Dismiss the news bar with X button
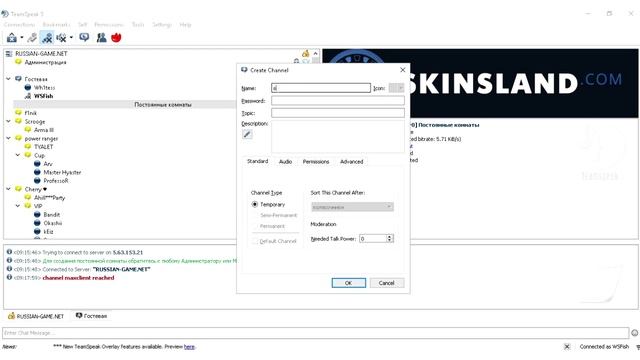Image resolution: width=640 pixels, height=360 pixels. [567, 347]
